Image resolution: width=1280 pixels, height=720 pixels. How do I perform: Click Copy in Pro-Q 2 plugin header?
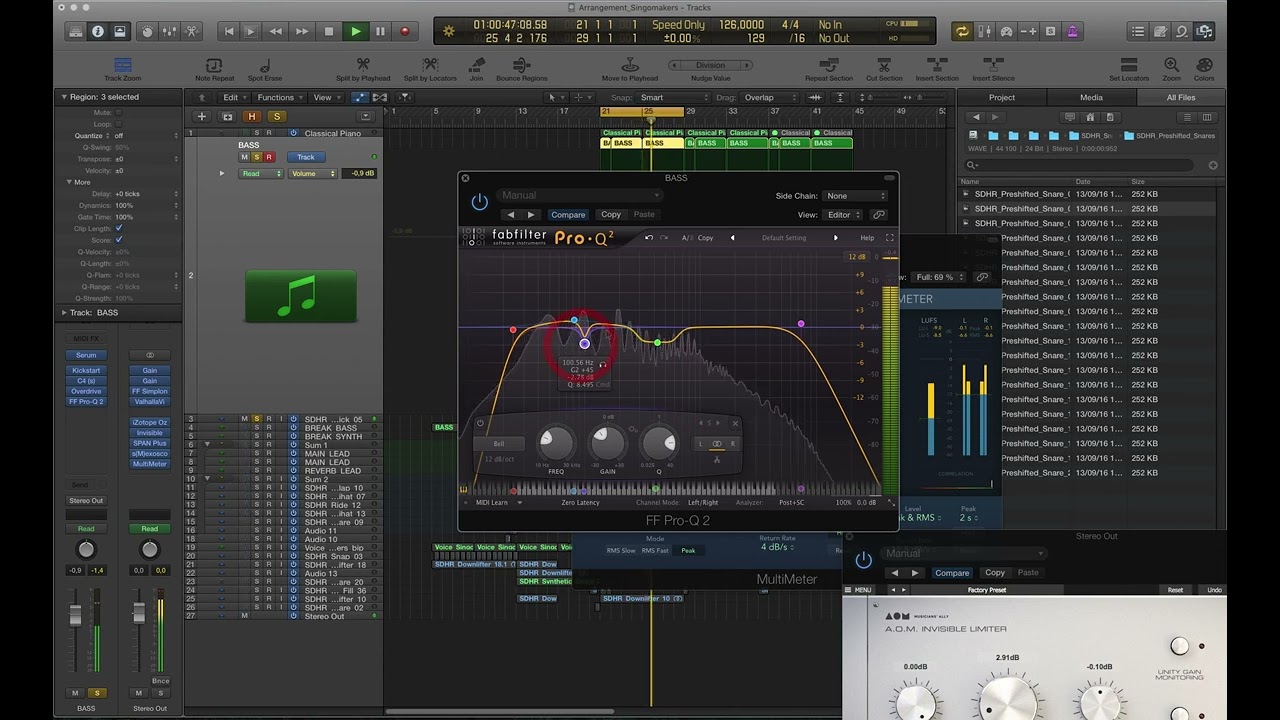click(611, 215)
